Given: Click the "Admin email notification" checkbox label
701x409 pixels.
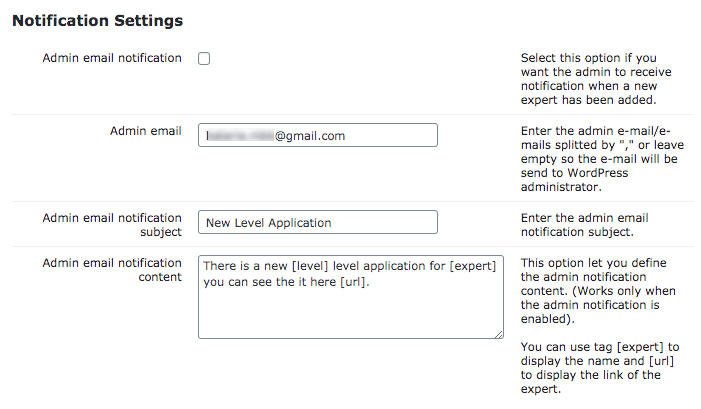Looking at the screenshot, I should pos(112,58).
